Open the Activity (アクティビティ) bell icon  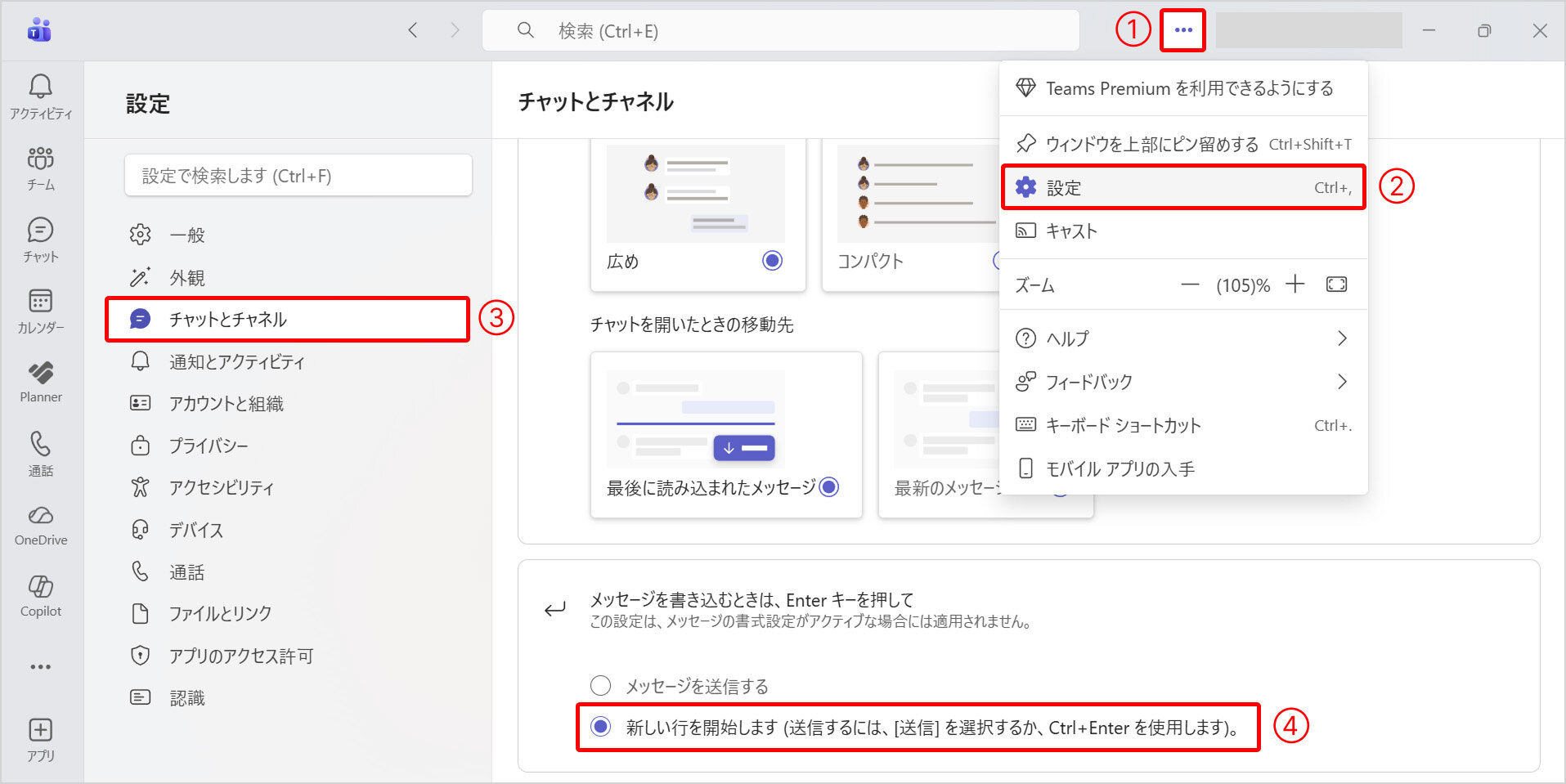40,95
